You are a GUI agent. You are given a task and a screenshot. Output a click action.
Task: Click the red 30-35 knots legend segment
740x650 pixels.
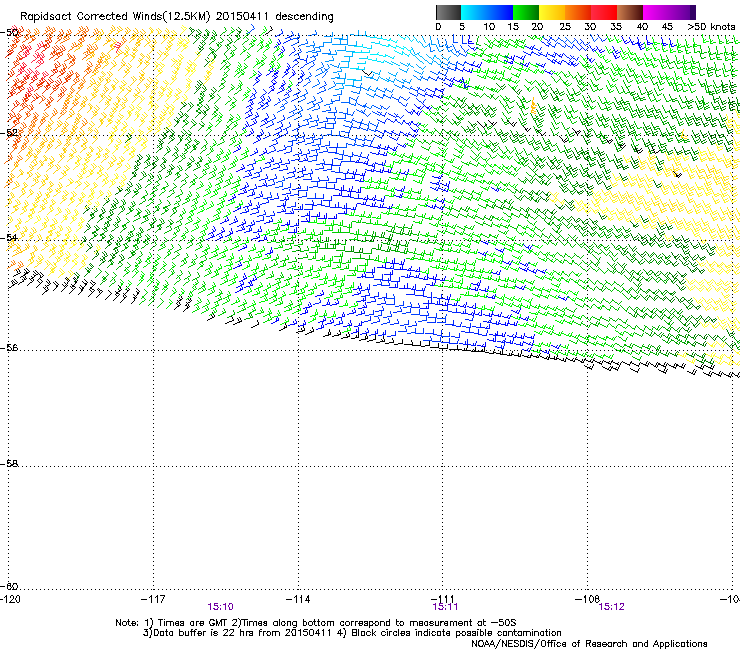pyautogui.click(x=604, y=12)
